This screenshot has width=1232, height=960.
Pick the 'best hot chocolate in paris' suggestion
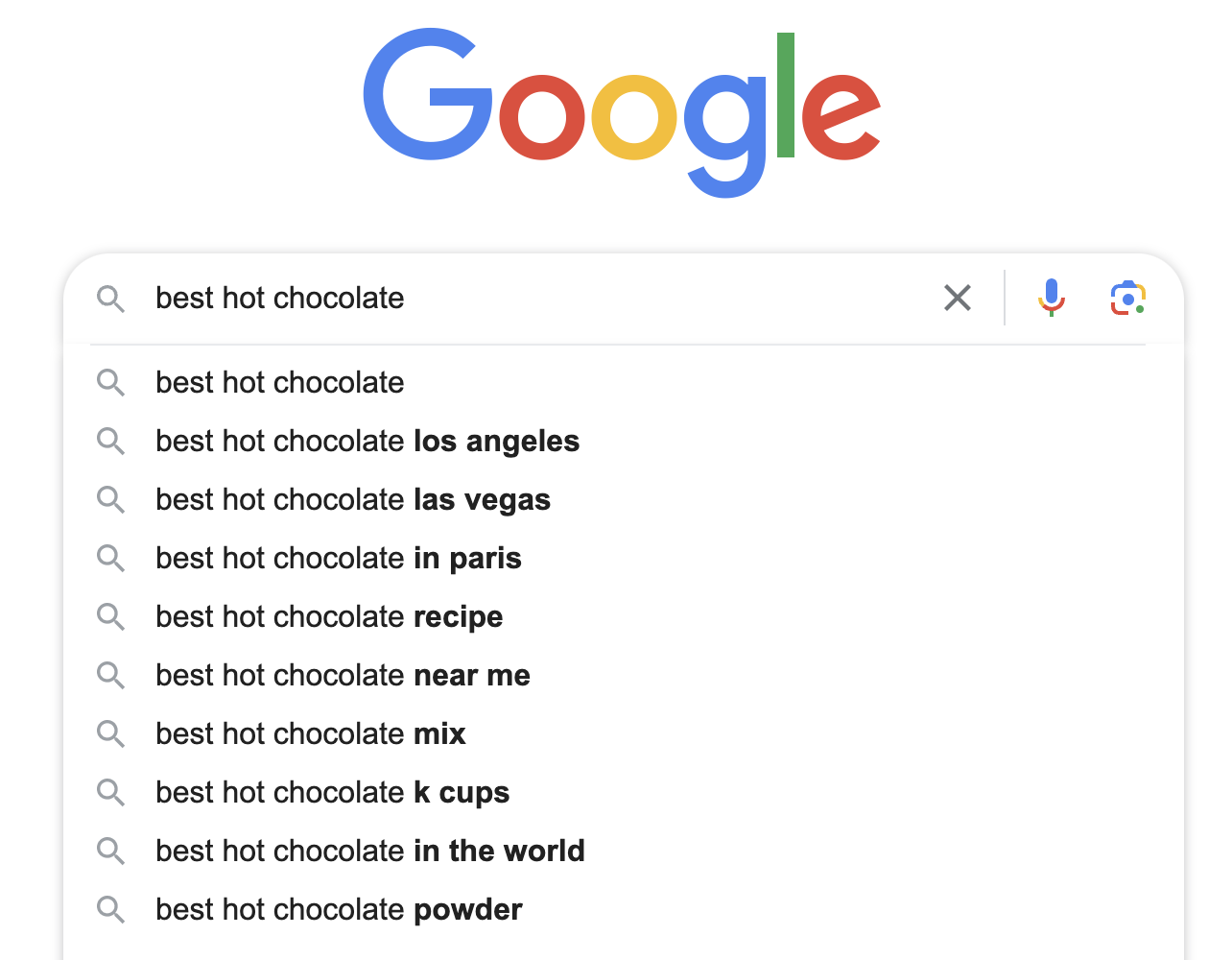[339, 559]
